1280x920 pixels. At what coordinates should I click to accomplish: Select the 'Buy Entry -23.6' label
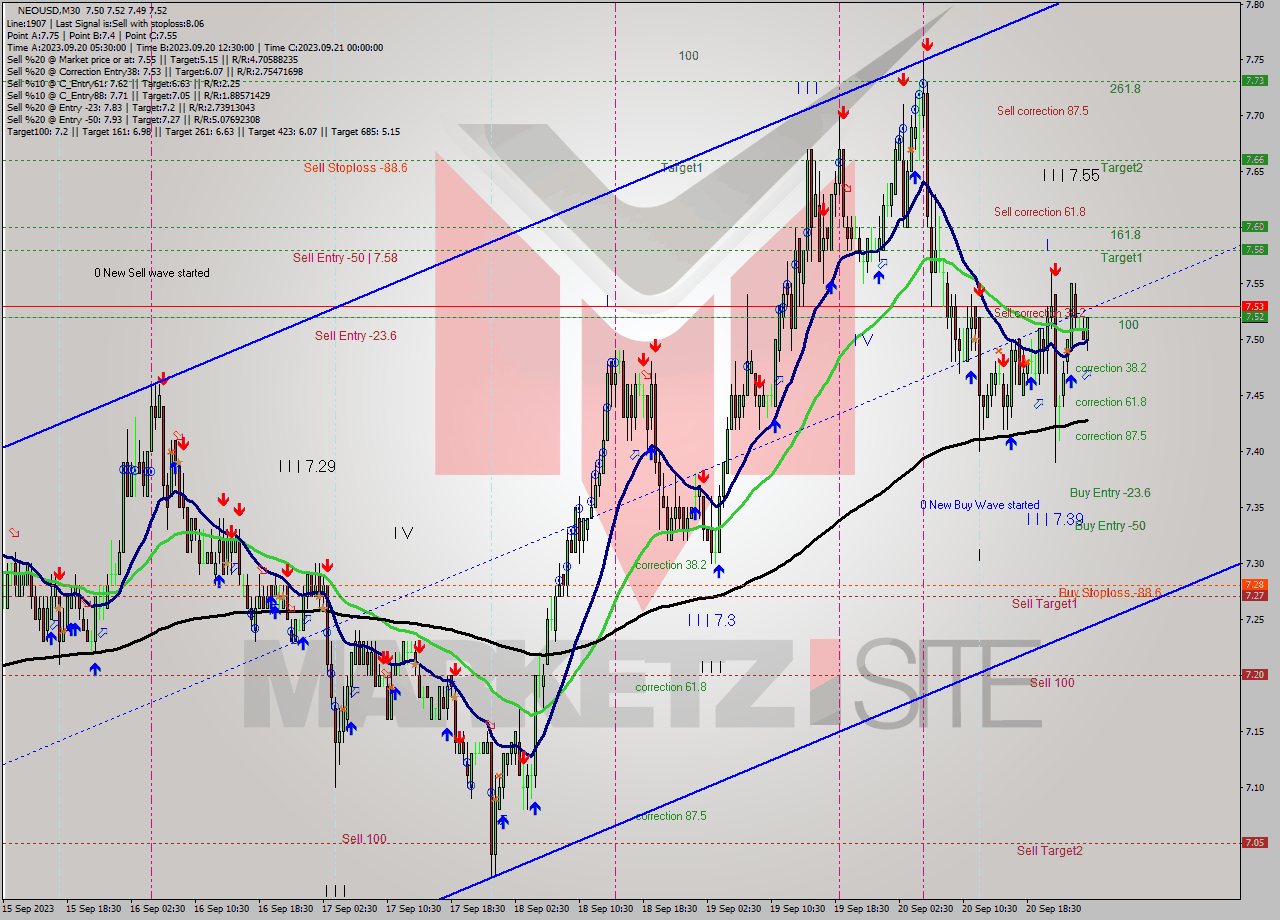pyautogui.click(x=1110, y=493)
